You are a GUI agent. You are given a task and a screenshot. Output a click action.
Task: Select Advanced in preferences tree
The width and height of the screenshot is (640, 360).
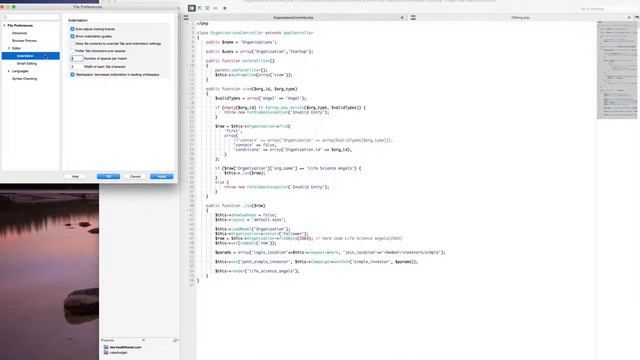pyautogui.click(x=20, y=33)
